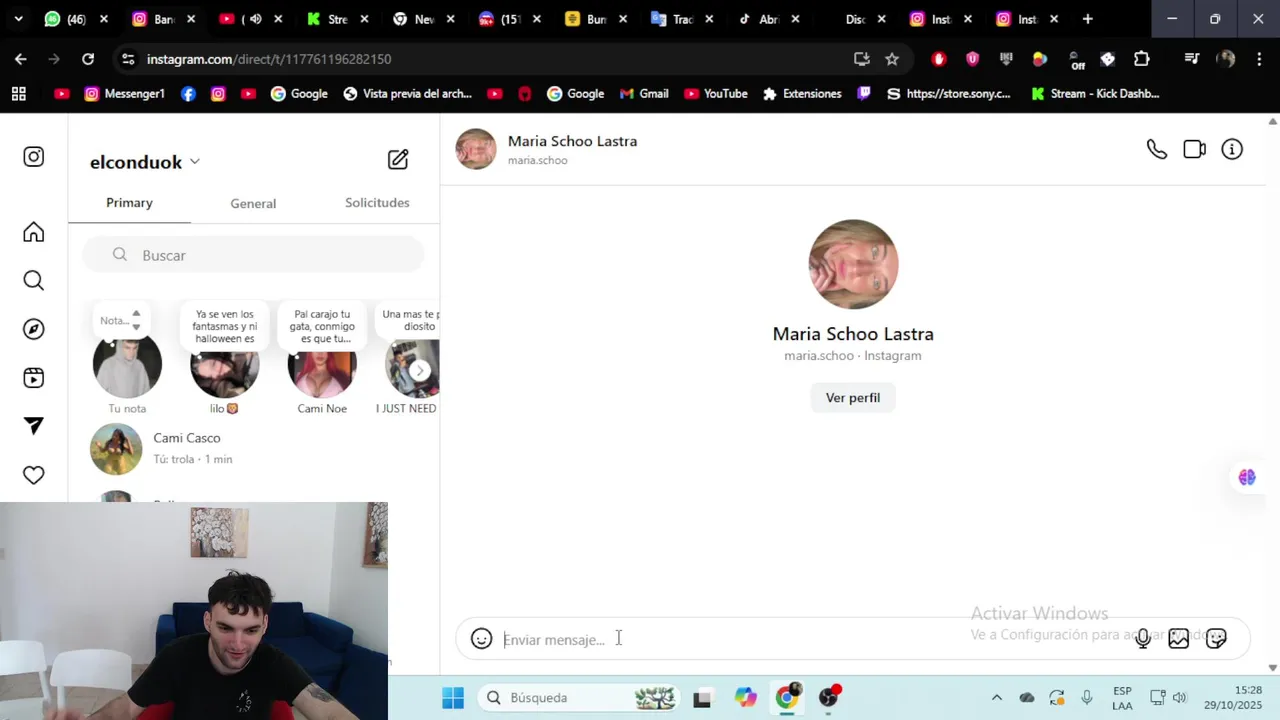Open Chrome from the taskbar
The width and height of the screenshot is (1280, 720).
tap(788, 697)
